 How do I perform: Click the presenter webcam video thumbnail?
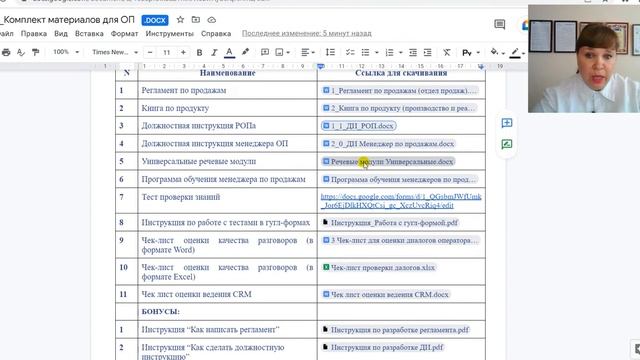(584, 58)
